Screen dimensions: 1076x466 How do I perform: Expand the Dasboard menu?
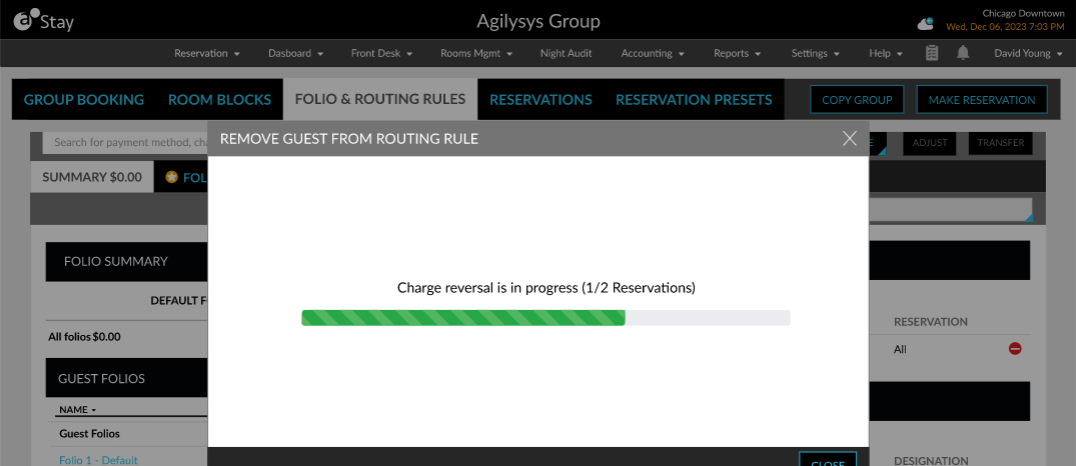pos(296,53)
